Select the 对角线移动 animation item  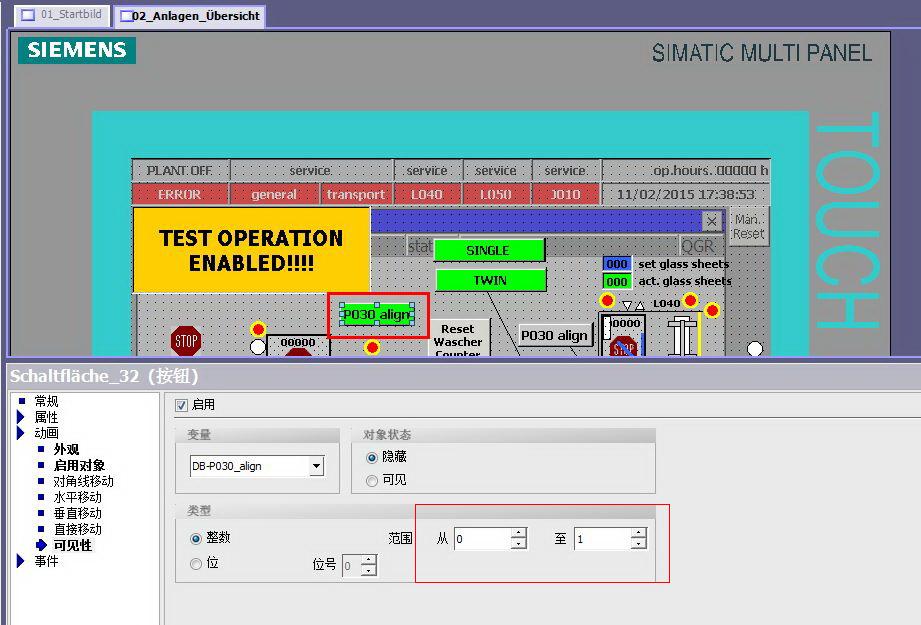point(83,481)
